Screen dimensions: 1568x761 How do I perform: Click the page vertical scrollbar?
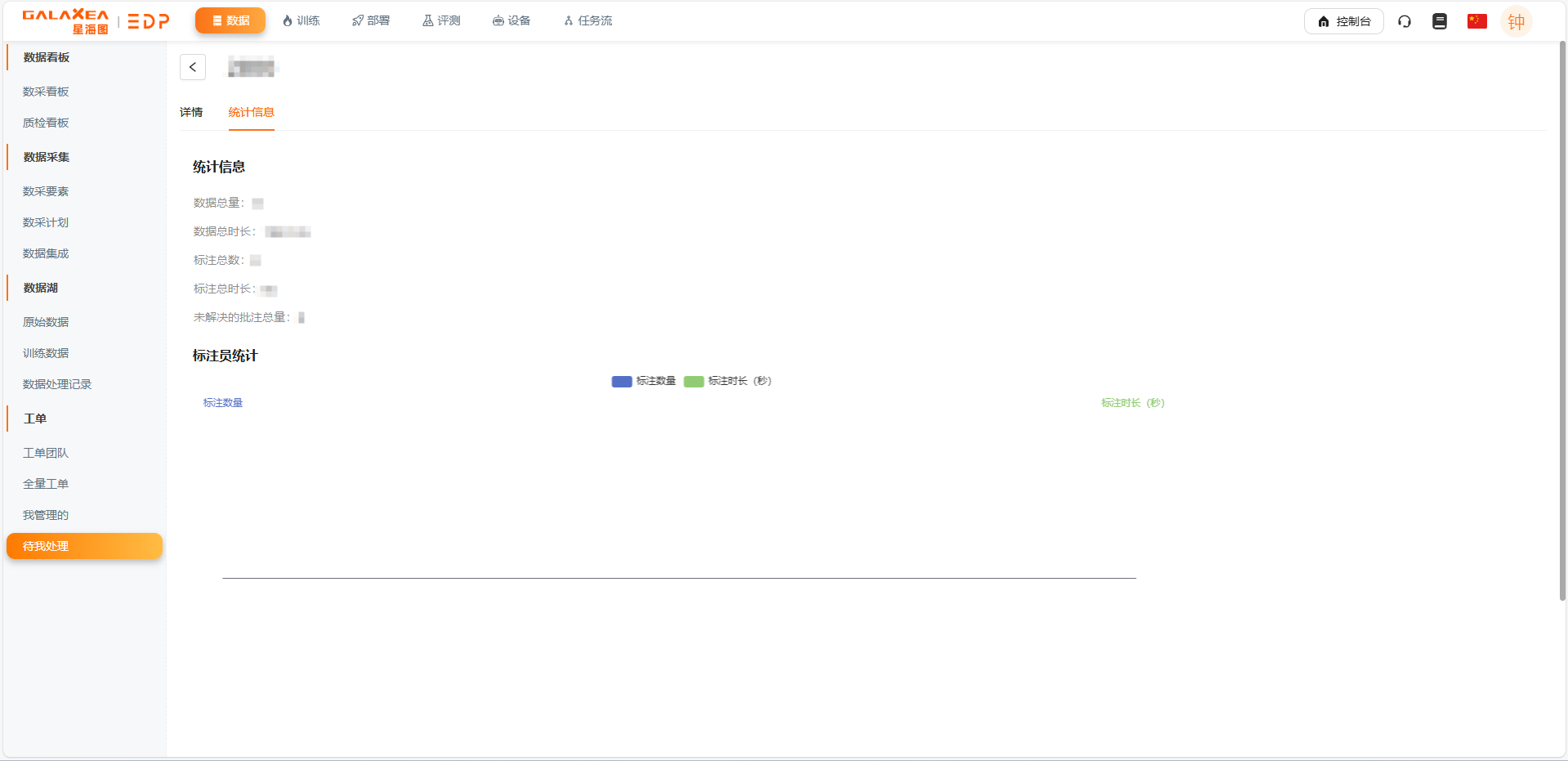(x=1562, y=327)
